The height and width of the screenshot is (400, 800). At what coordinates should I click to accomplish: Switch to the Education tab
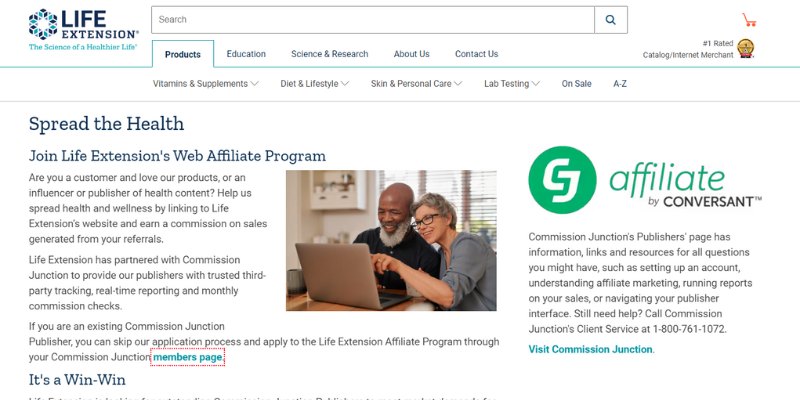(246, 54)
